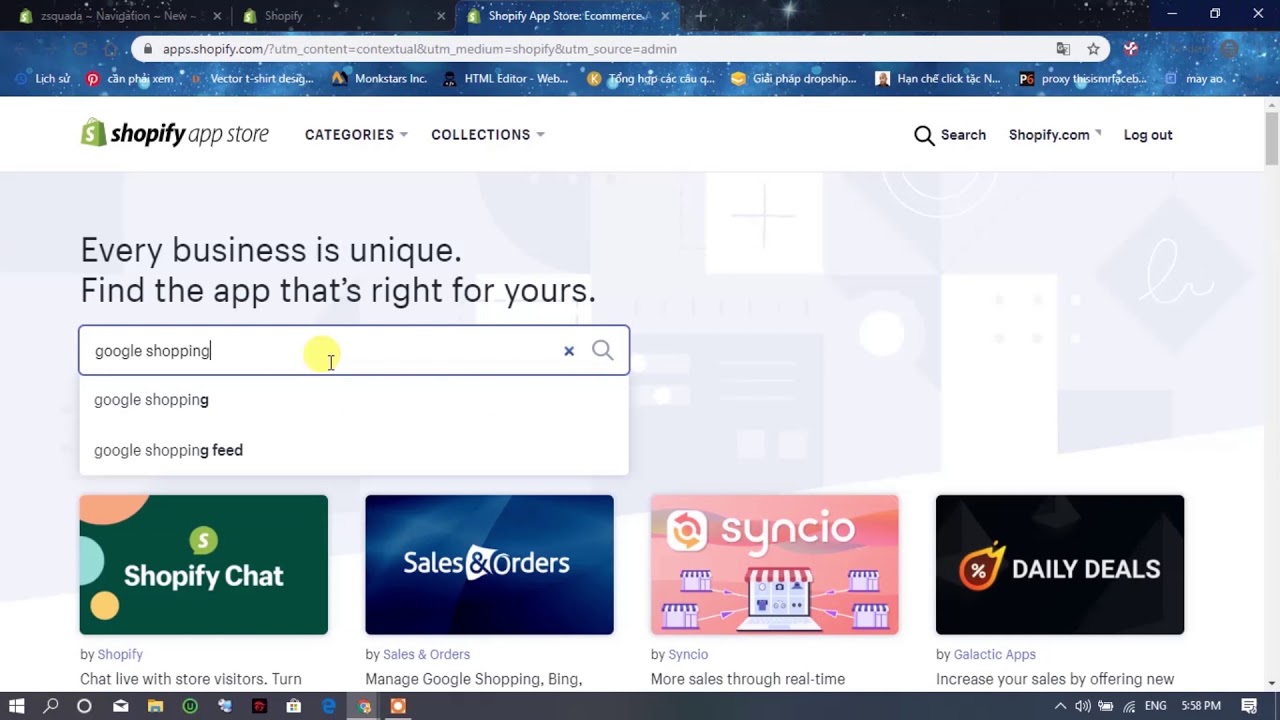Screen dimensions: 1280x720
Task: Submit search with the magnifier icon
Action: [x=603, y=350]
